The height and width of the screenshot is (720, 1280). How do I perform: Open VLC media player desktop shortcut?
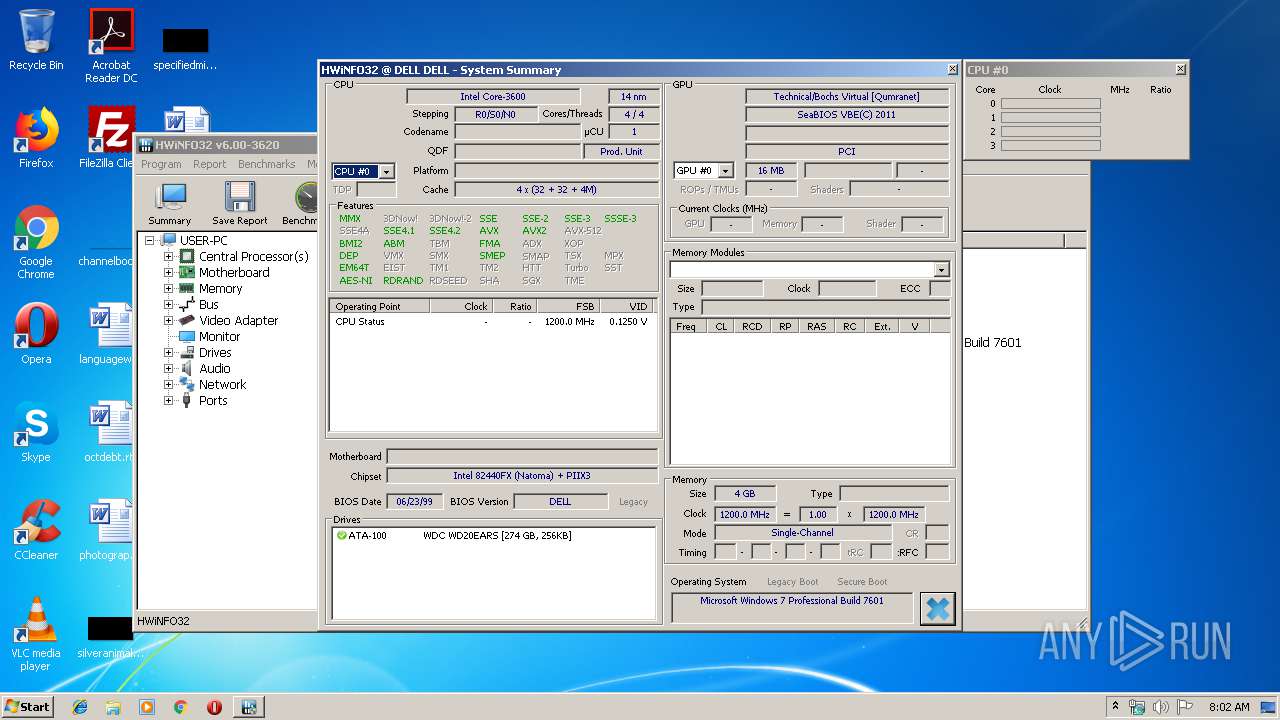36,634
